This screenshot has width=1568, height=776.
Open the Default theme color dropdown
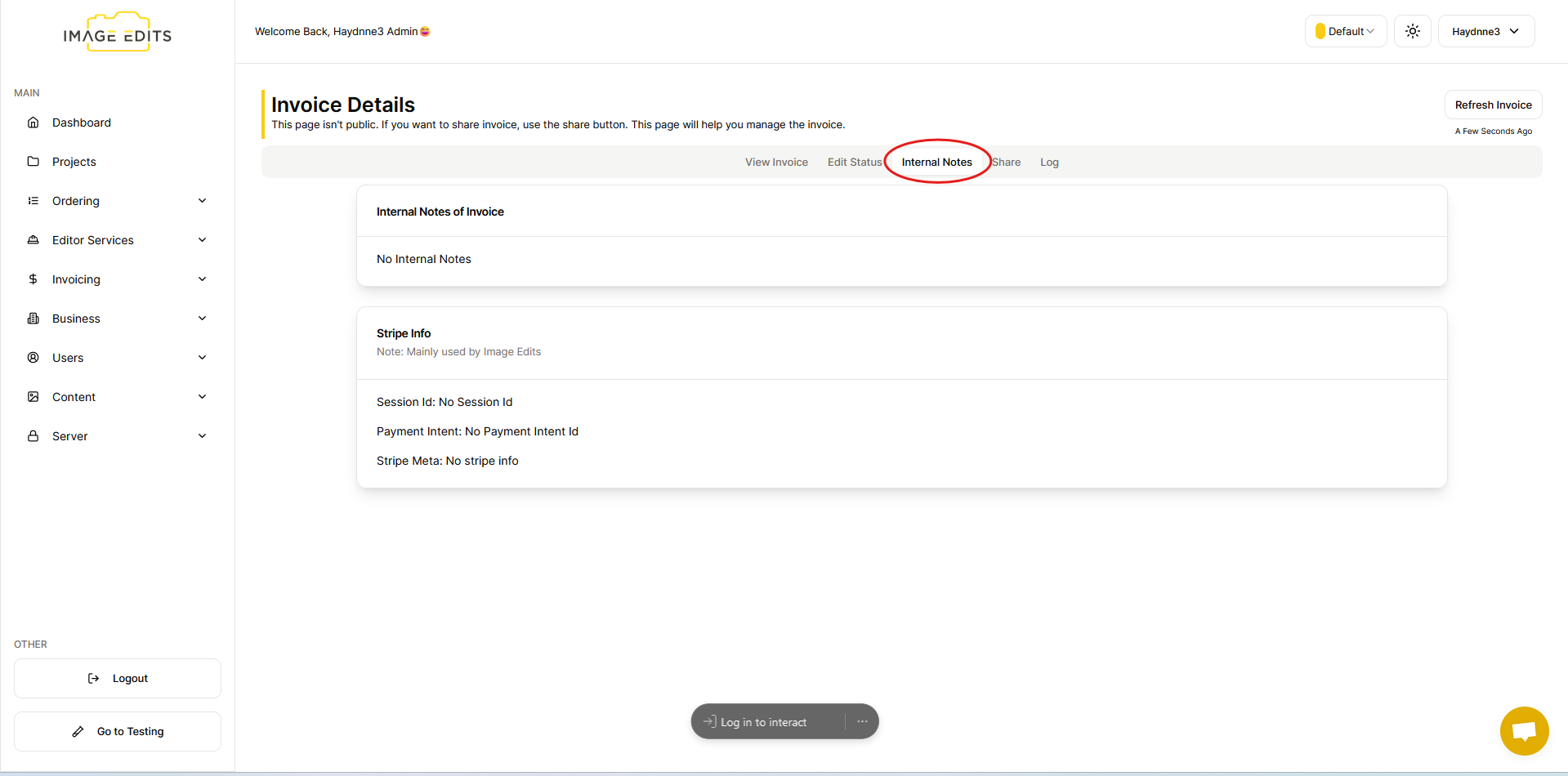[x=1345, y=31]
